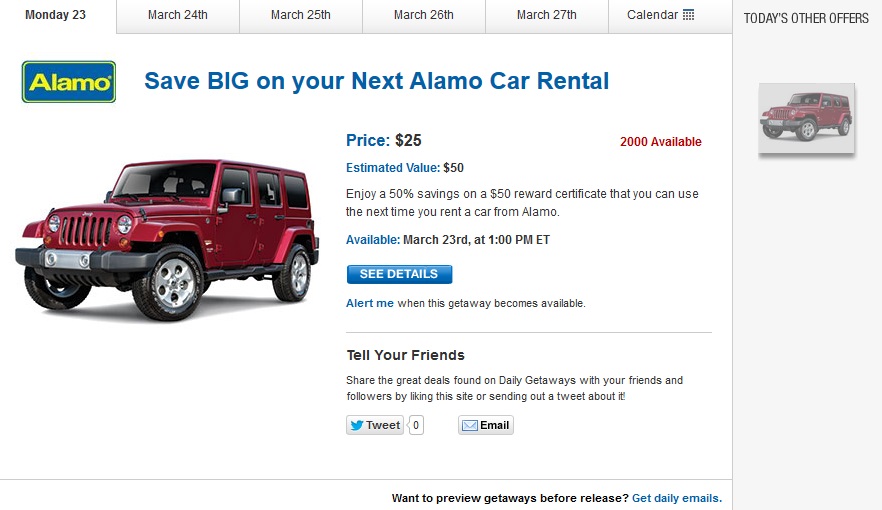Switch to the March 24th tab
The width and height of the screenshot is (882, 510).
[x=178, y=15]
